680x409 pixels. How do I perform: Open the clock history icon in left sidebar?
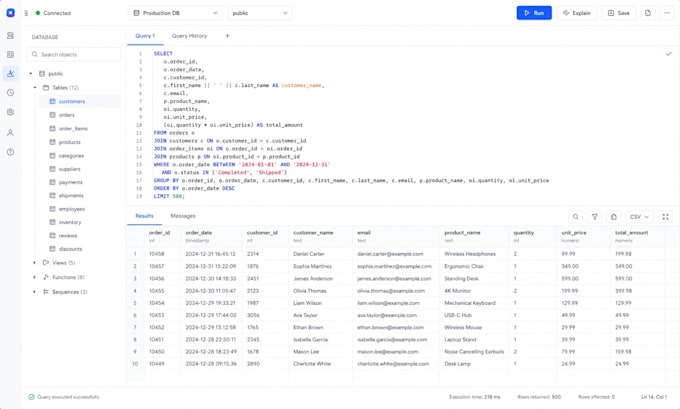[10, 93]
